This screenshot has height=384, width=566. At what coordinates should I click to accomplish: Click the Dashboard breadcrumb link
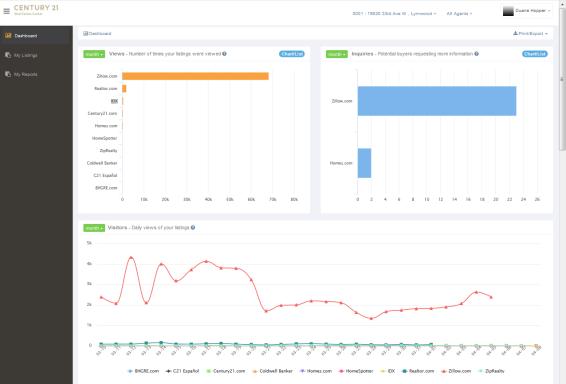[97, 34]
